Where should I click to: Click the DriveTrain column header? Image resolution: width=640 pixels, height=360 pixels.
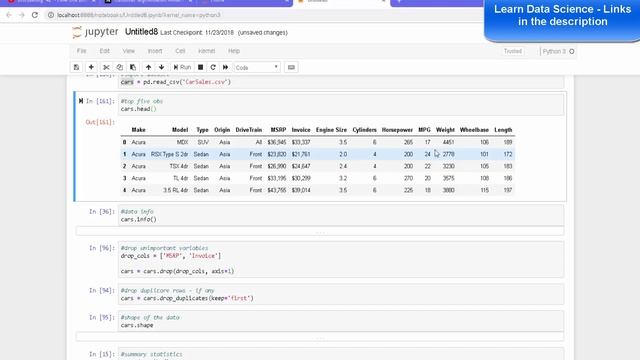pos(249,130)
